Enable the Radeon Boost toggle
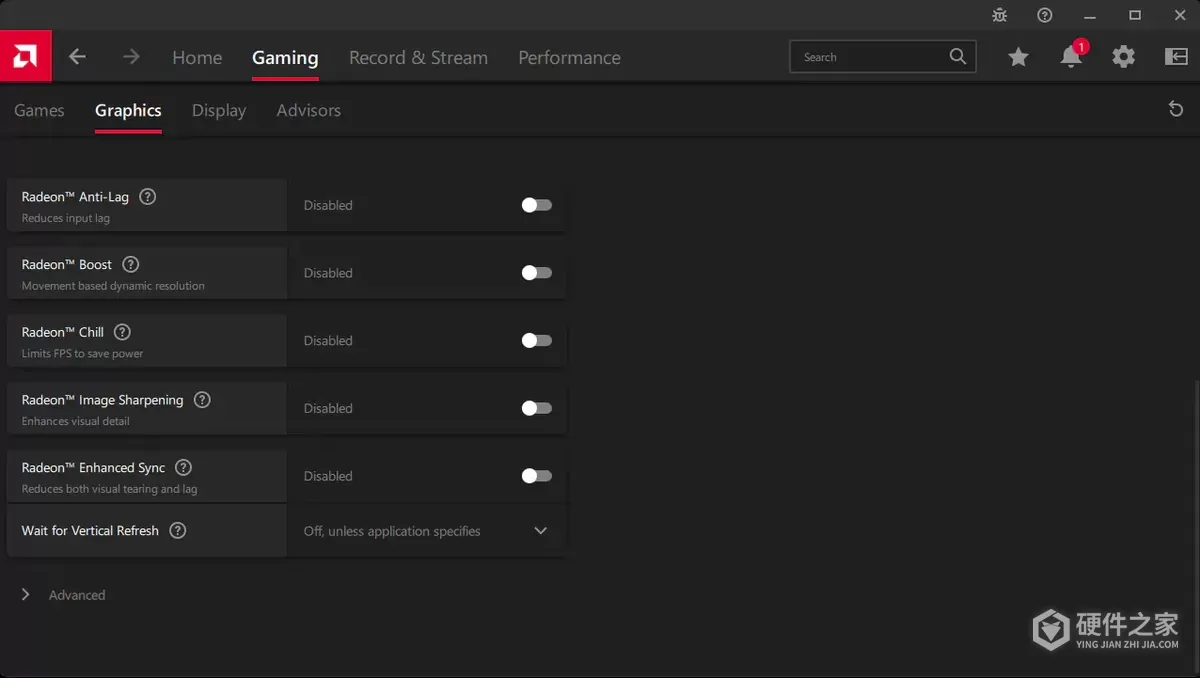1200x678 pixels. (x=537, y=273)
